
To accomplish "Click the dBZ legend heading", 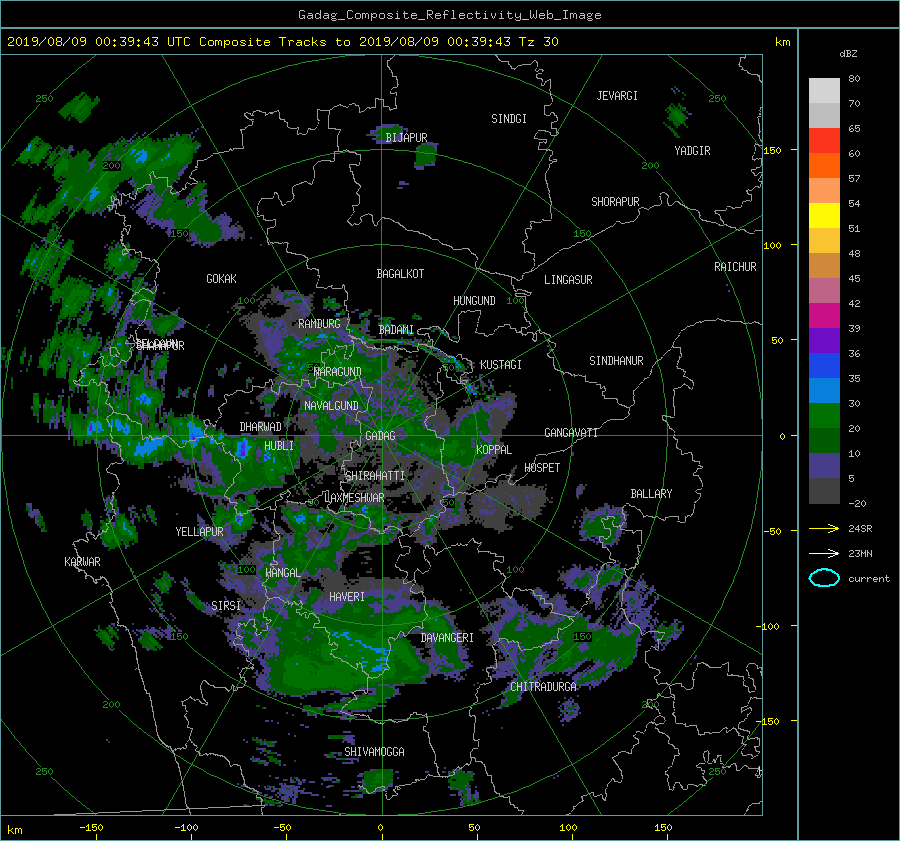I will (848, 54).
